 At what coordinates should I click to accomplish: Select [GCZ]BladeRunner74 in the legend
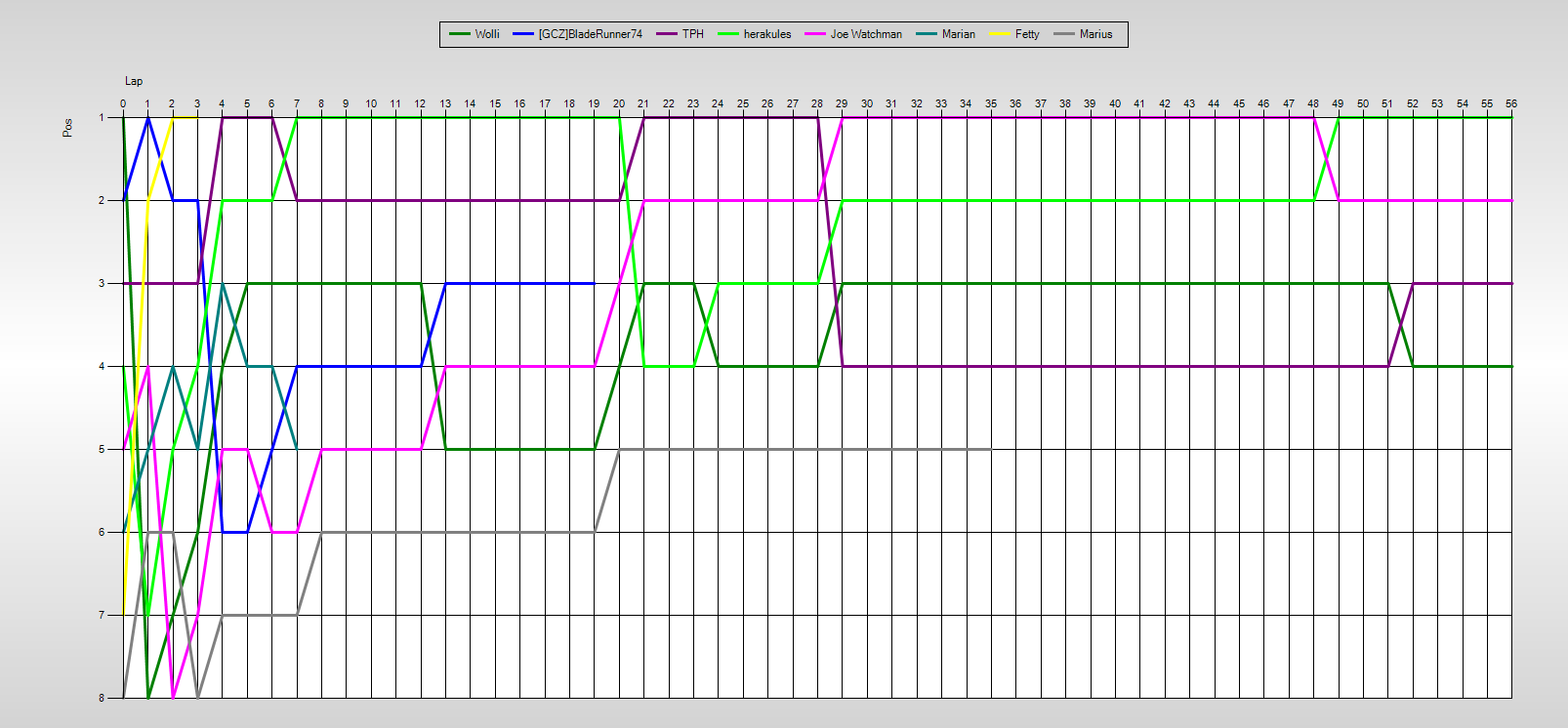590,34
